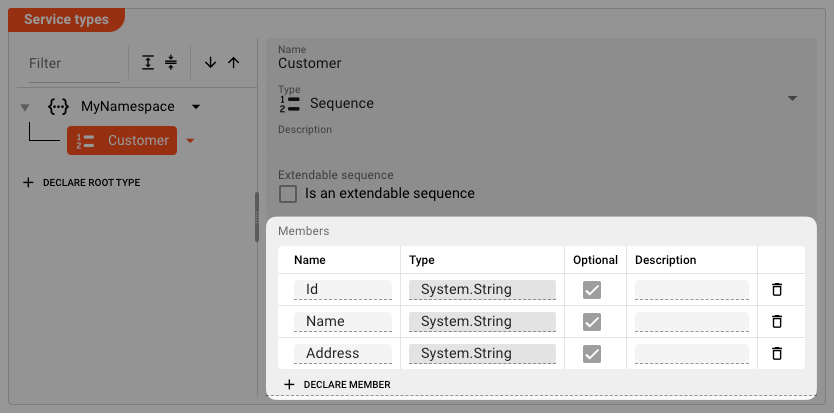Click the move down arrow icon
Image resolution: width=834 pixels, height=413 pixels.
click(x=210, y=62)
